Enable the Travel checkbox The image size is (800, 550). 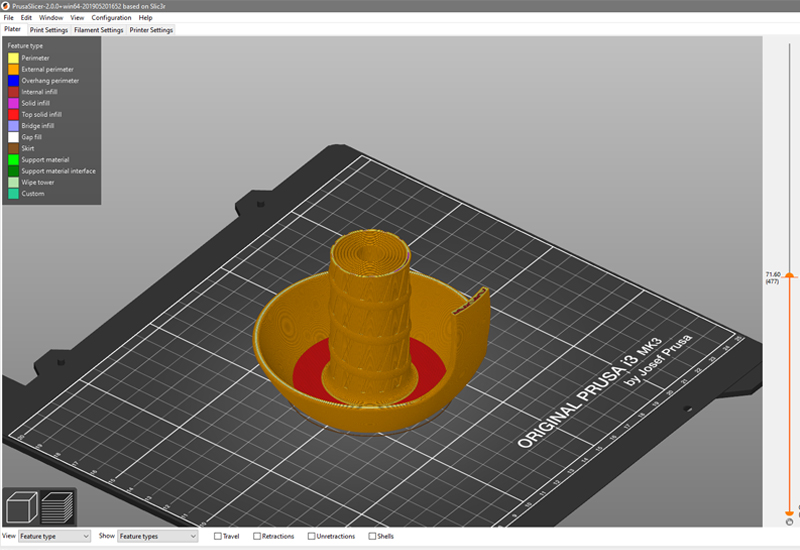pyautogui.click(x=219, y=537)
